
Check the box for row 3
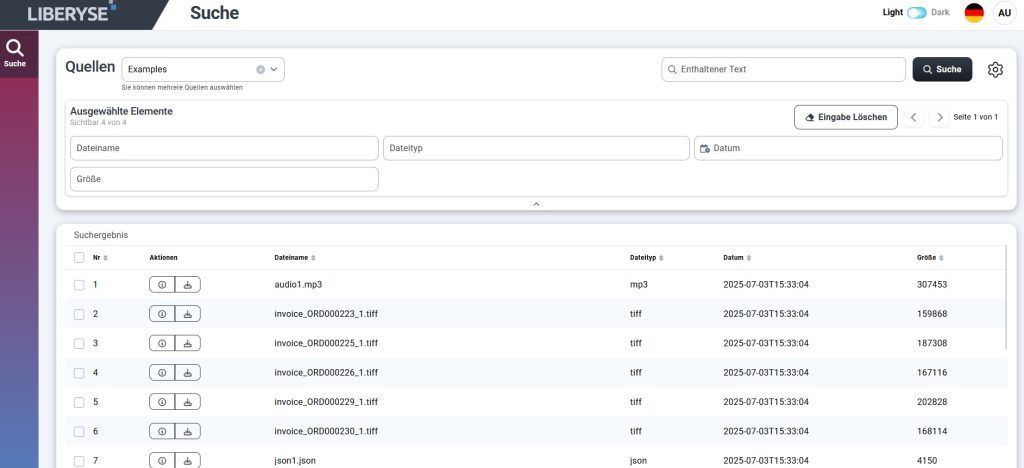(x=79, y=343)
